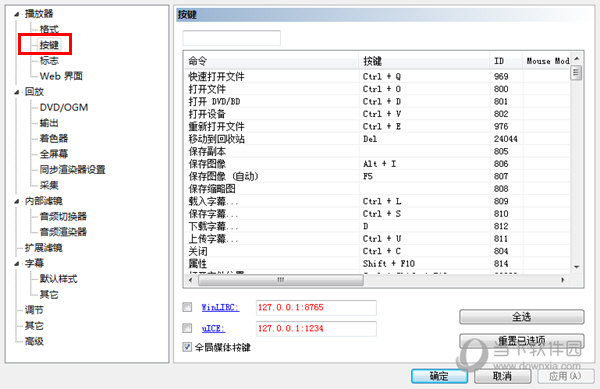This screenshot has width=600, height=389.
Task: Collapse the 字幕 tree node
Action: (16, 264)
